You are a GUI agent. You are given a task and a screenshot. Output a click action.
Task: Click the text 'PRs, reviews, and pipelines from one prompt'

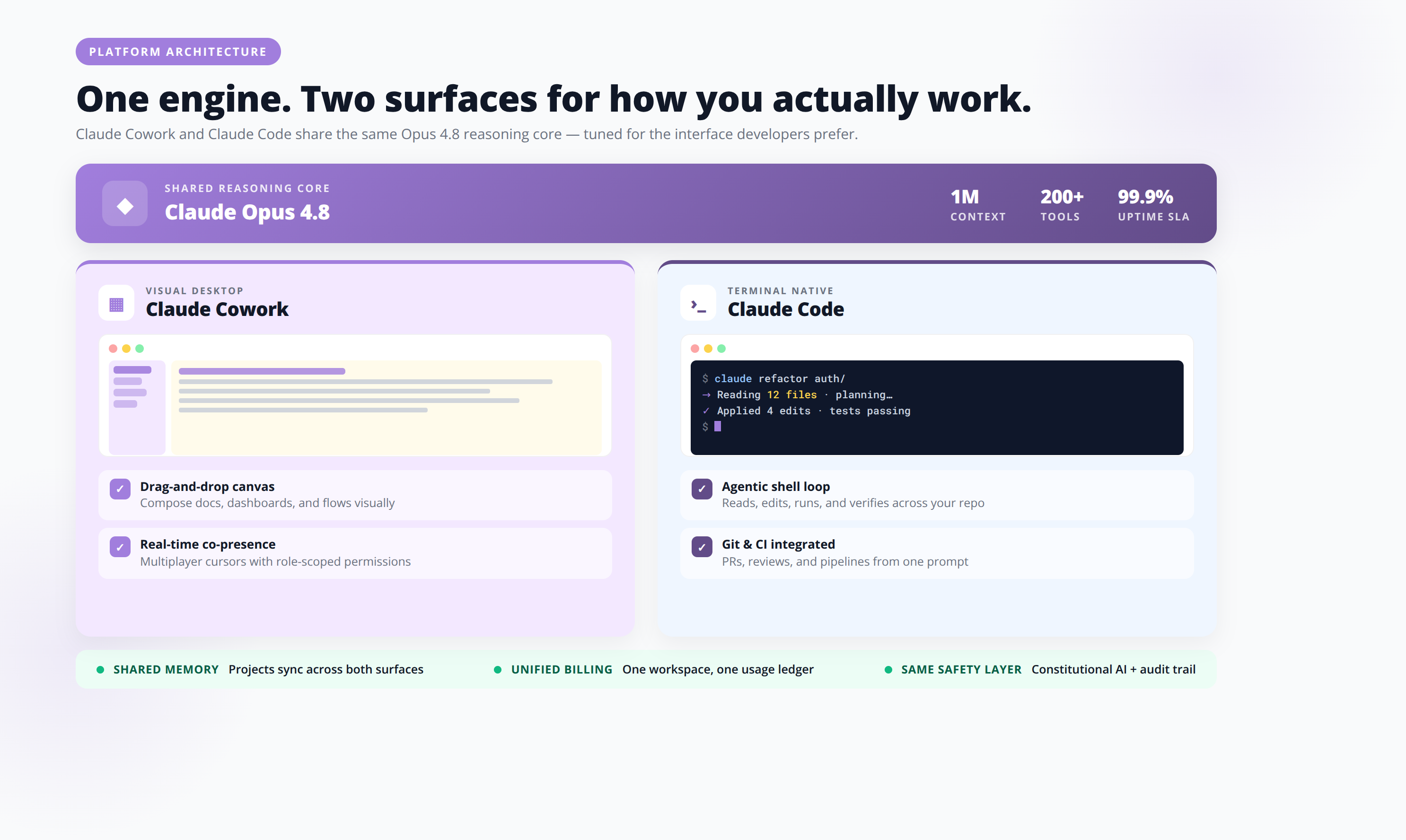pyautogui.click(x=845, y=561)
